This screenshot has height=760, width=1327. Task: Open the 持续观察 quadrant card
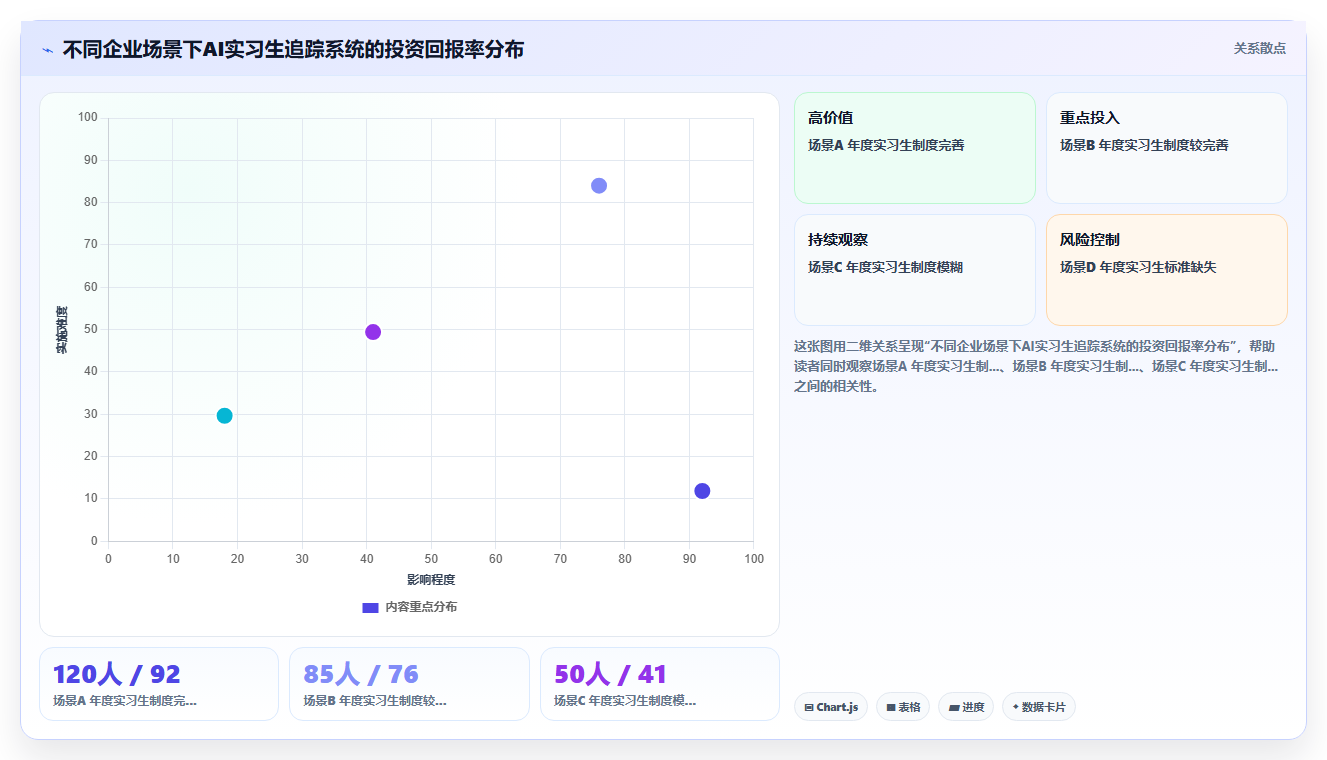click(915, 270)
